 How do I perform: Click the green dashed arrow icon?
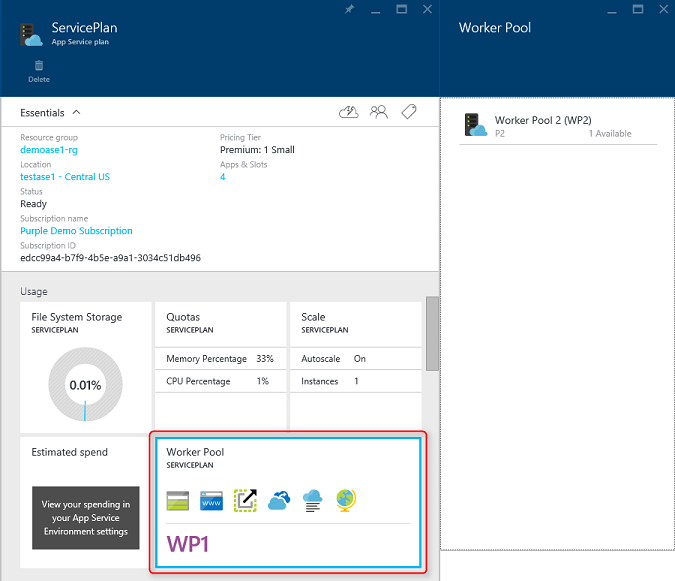(x=245, y=501)
